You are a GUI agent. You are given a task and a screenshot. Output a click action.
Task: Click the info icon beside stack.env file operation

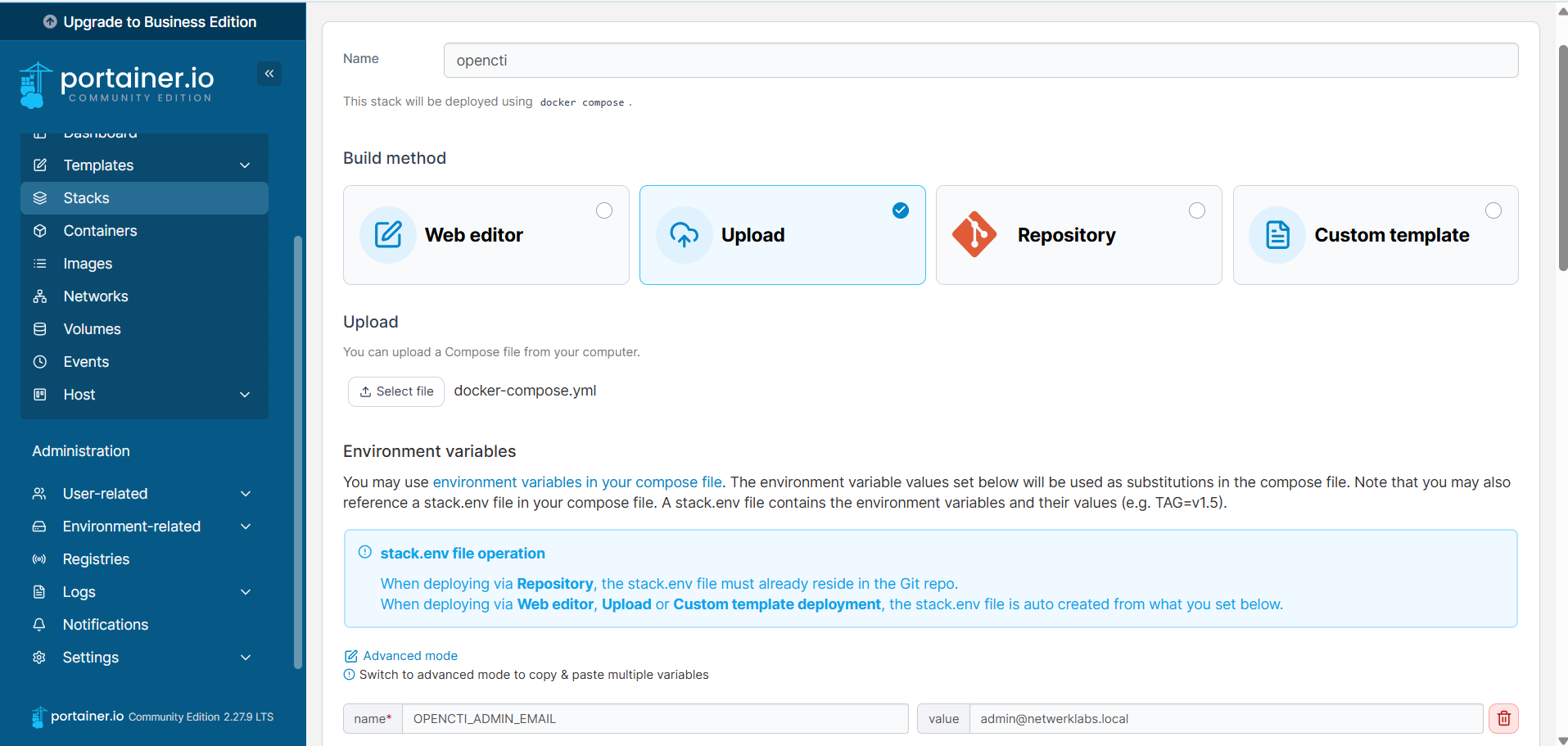pos(365,553)
